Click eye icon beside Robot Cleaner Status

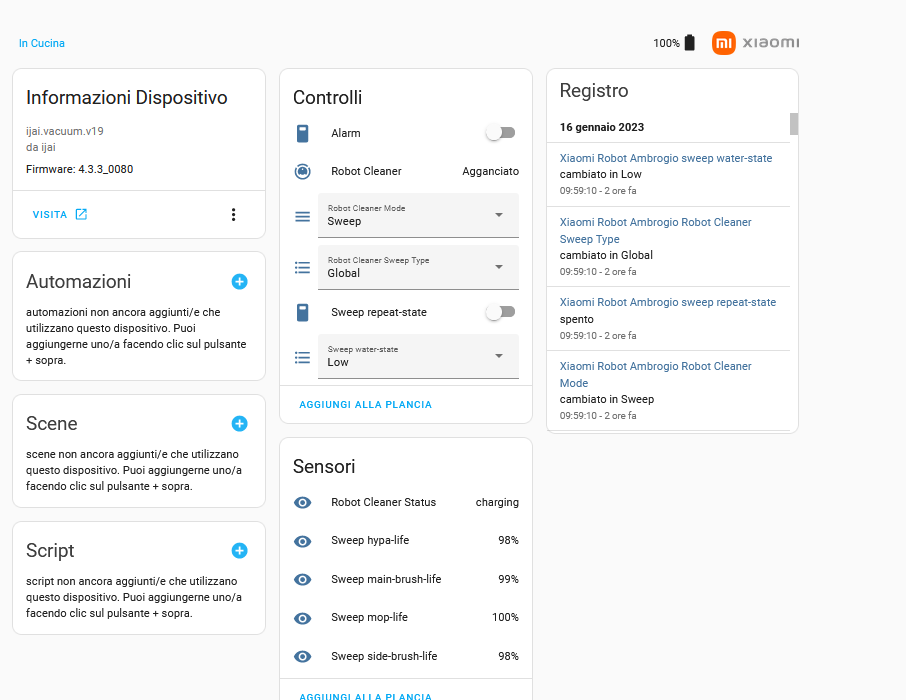click(302, 503)
